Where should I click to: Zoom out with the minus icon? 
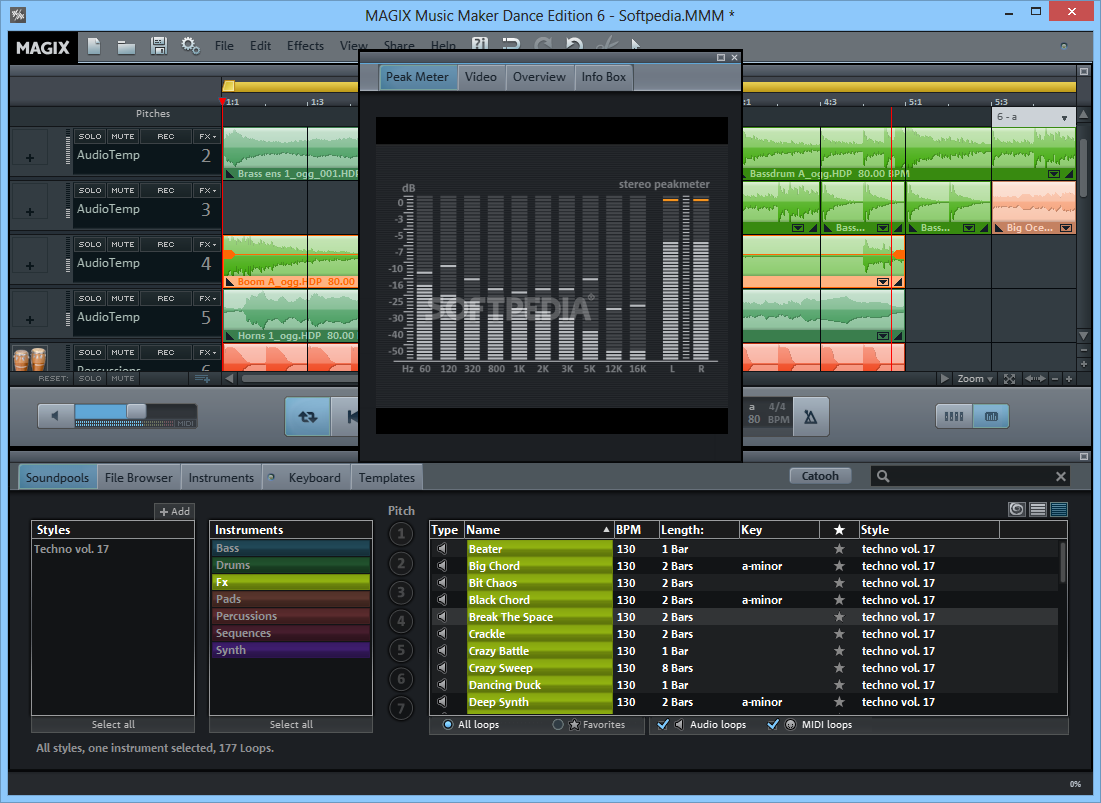[1055, 379]
